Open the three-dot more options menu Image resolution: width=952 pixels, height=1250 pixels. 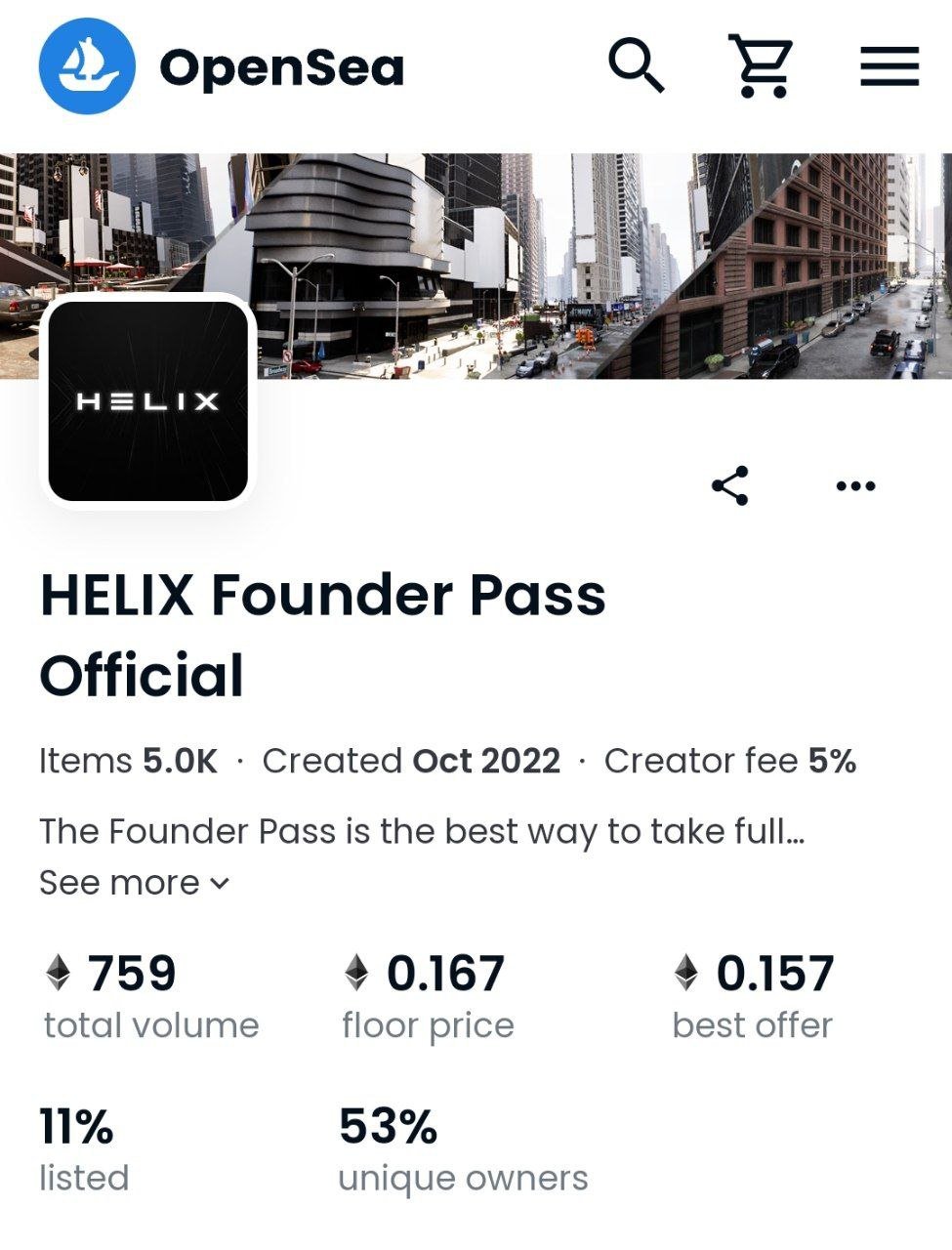(856, 485)
